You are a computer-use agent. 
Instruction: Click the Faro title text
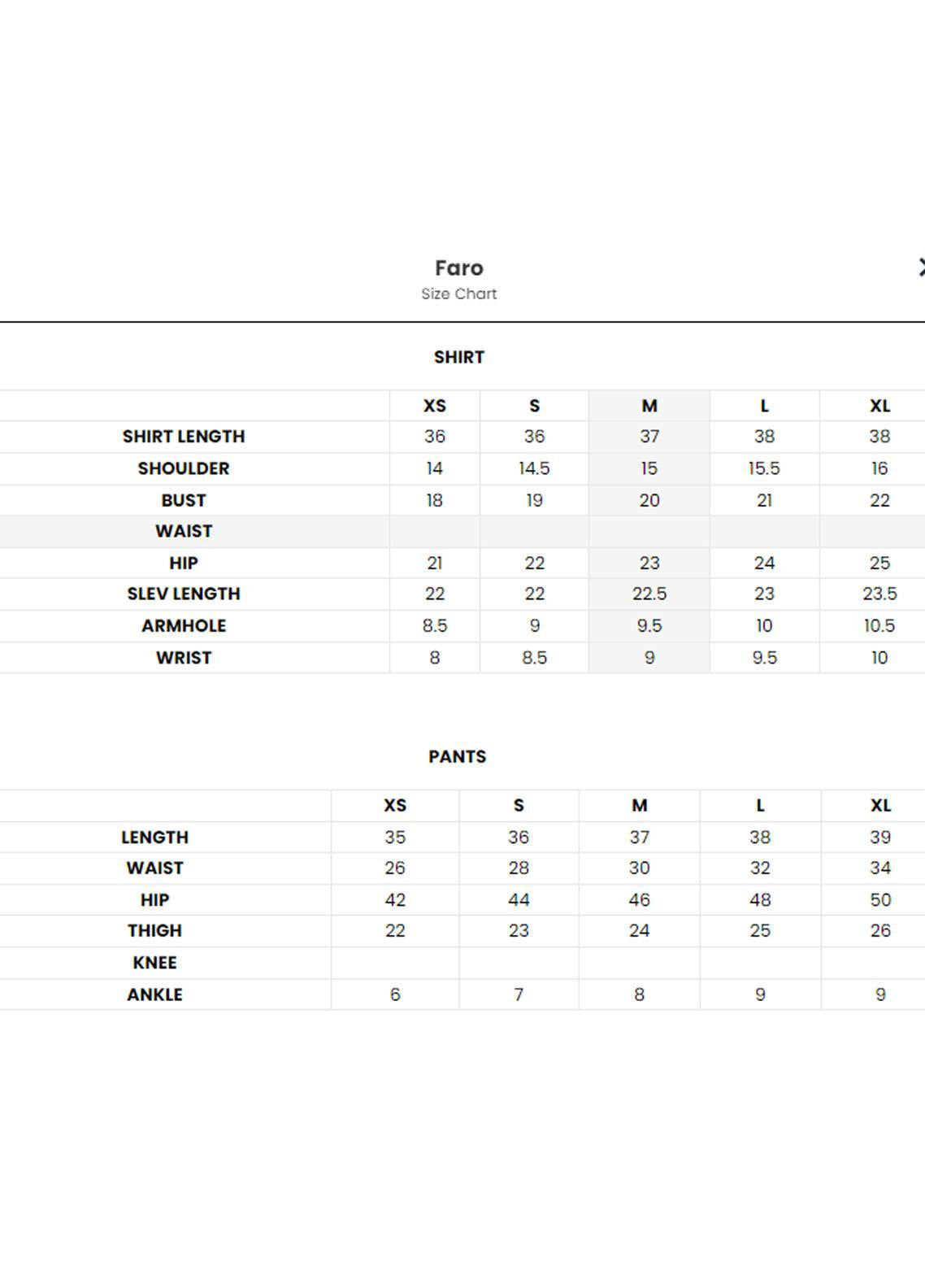pyautogui.click(x=459, y=268)
